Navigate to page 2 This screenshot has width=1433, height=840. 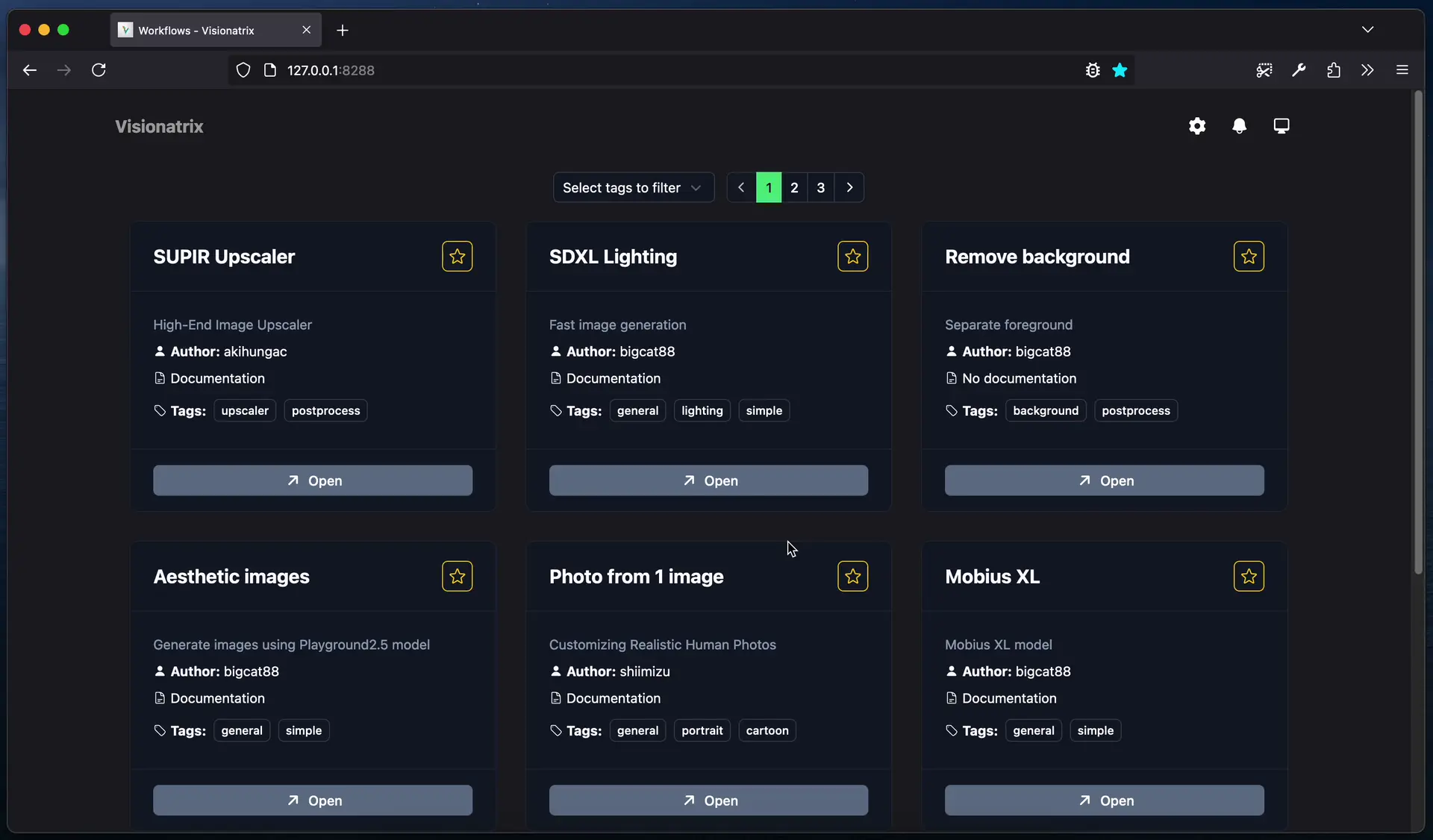pos(795,186)
